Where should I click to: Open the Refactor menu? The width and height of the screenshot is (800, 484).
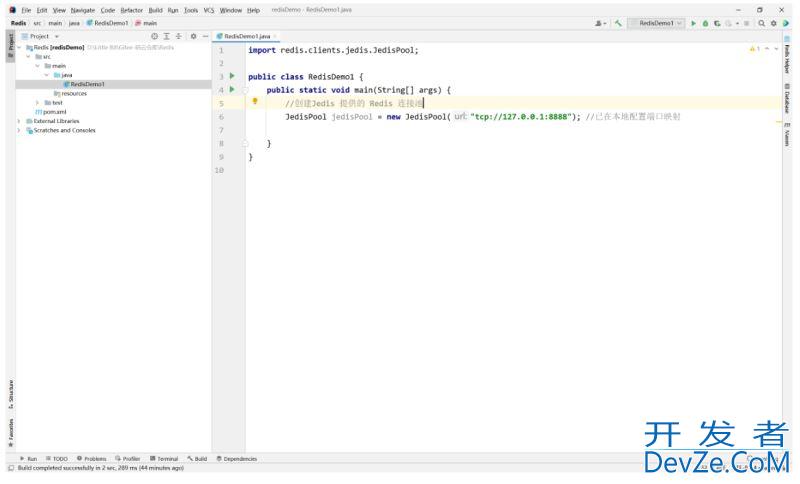coord(132,10)
